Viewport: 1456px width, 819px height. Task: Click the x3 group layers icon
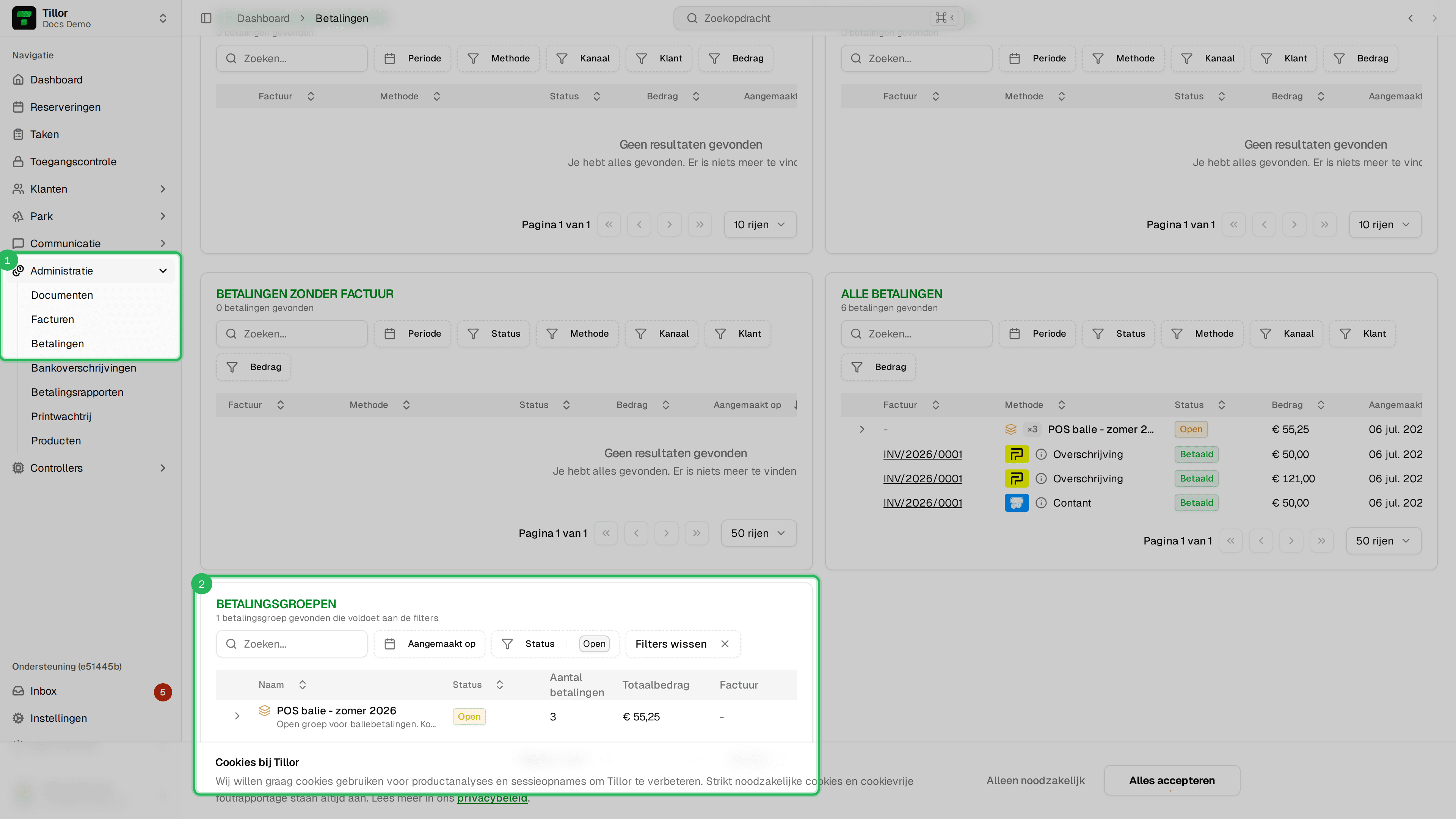point(1010,429)
